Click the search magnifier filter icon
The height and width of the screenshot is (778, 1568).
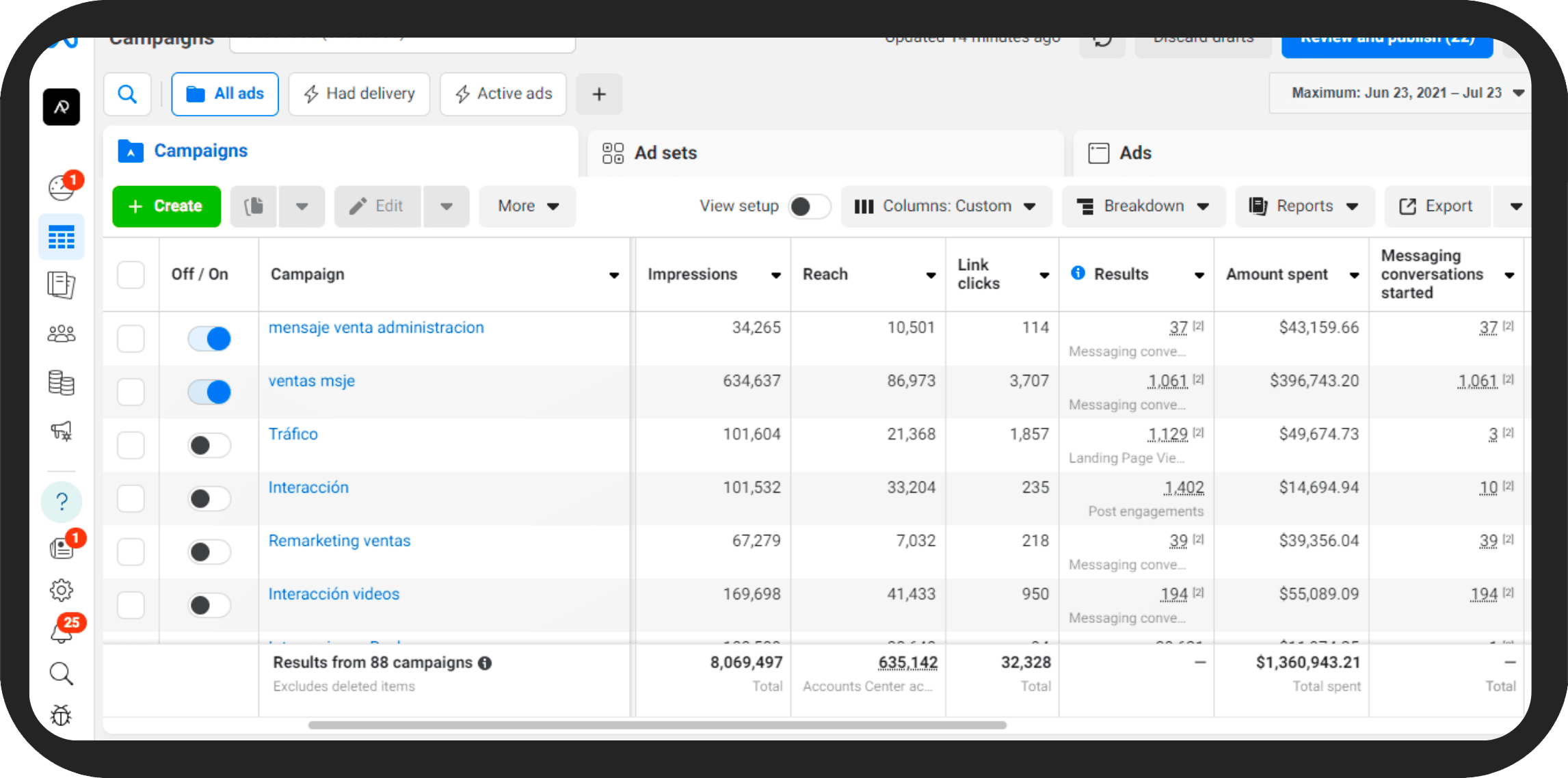(x=127, y=94)
